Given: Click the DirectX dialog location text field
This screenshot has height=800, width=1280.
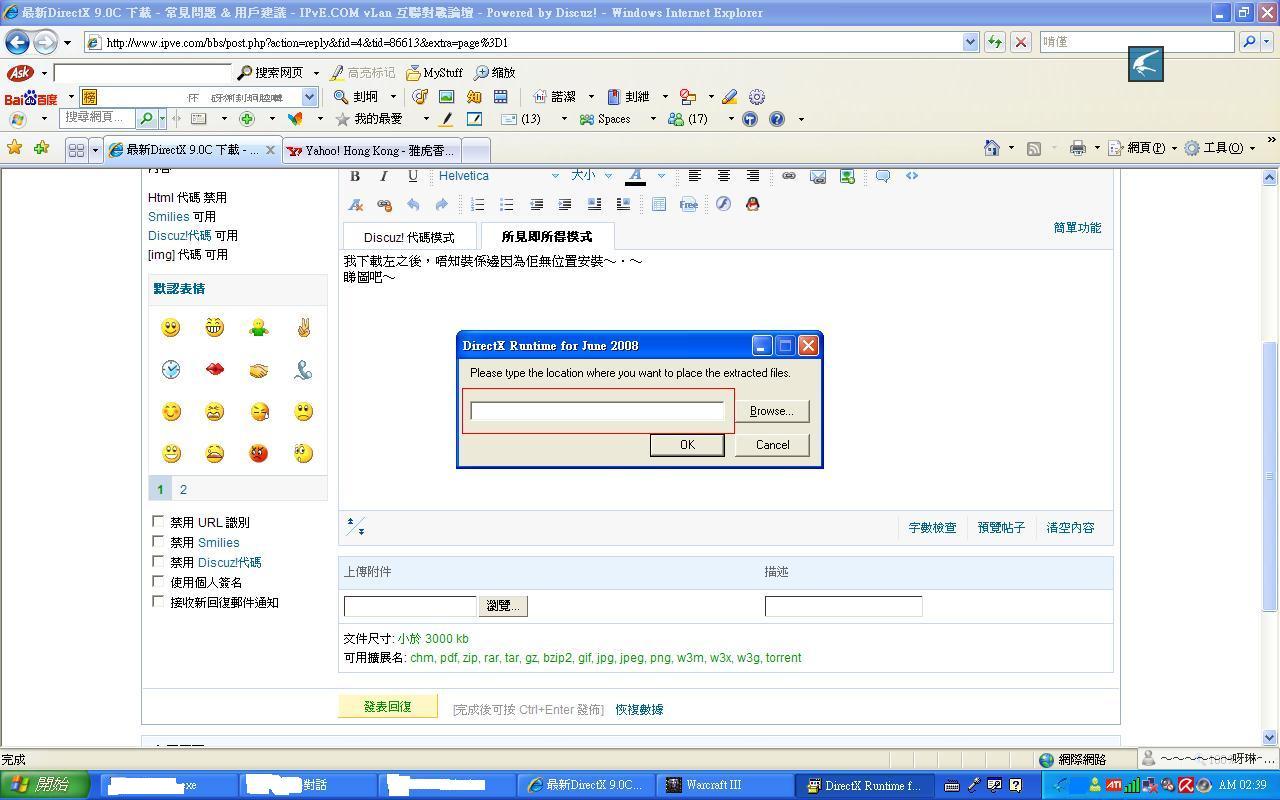Looking at the screenshot, I should pos(598,411).
